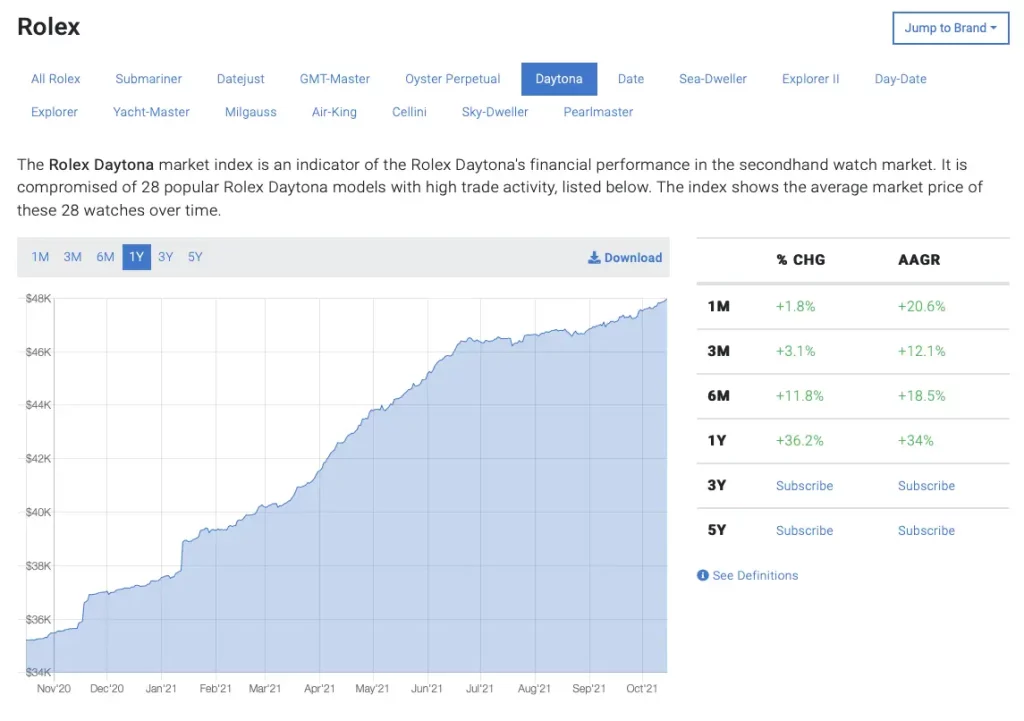Image resolution: width=1024 pixels, height=721 pixels.
Task: Open the See Definitions link
Action: (755, 575)
